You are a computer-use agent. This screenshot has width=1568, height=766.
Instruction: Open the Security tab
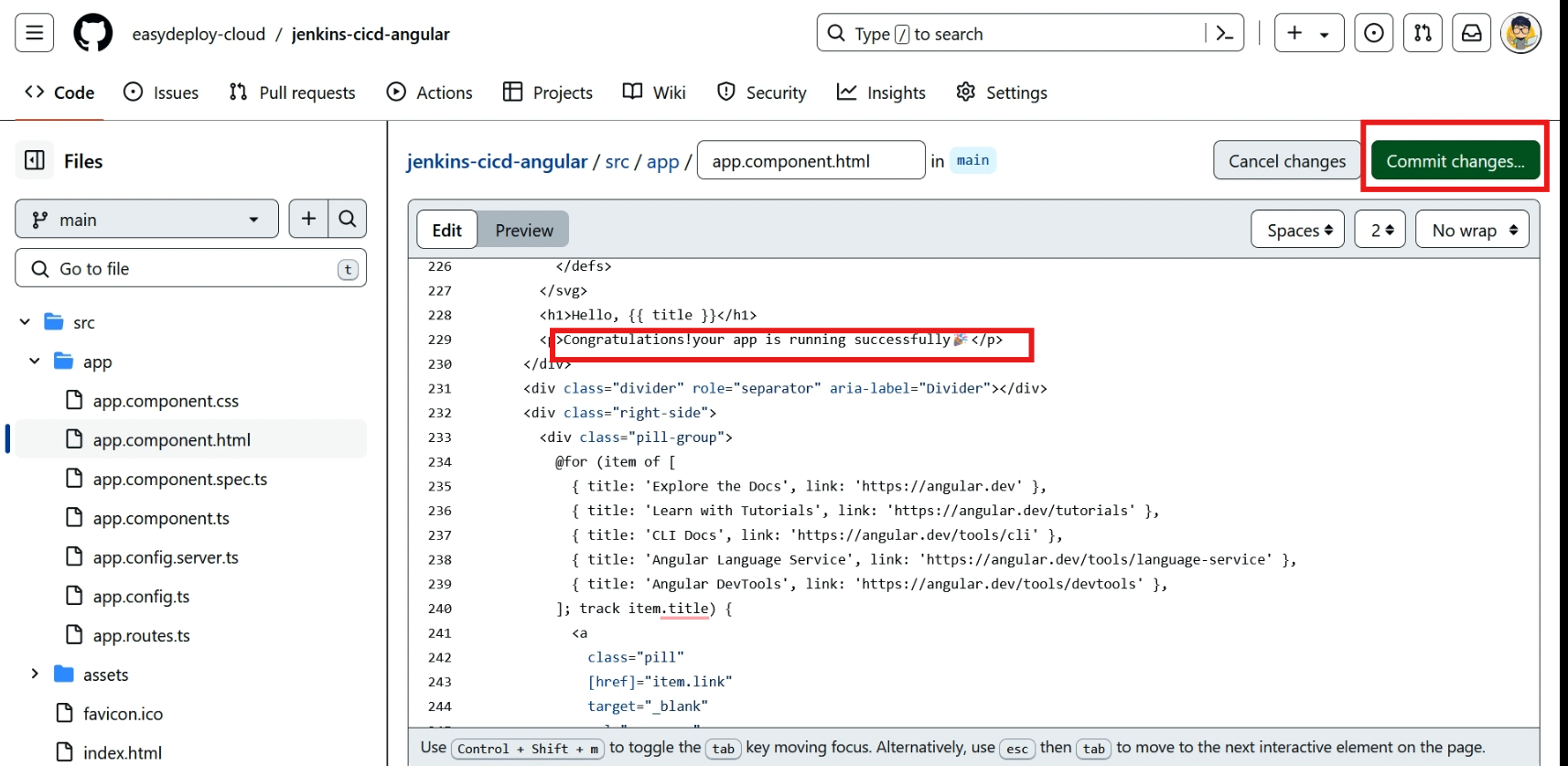[762, 92]
